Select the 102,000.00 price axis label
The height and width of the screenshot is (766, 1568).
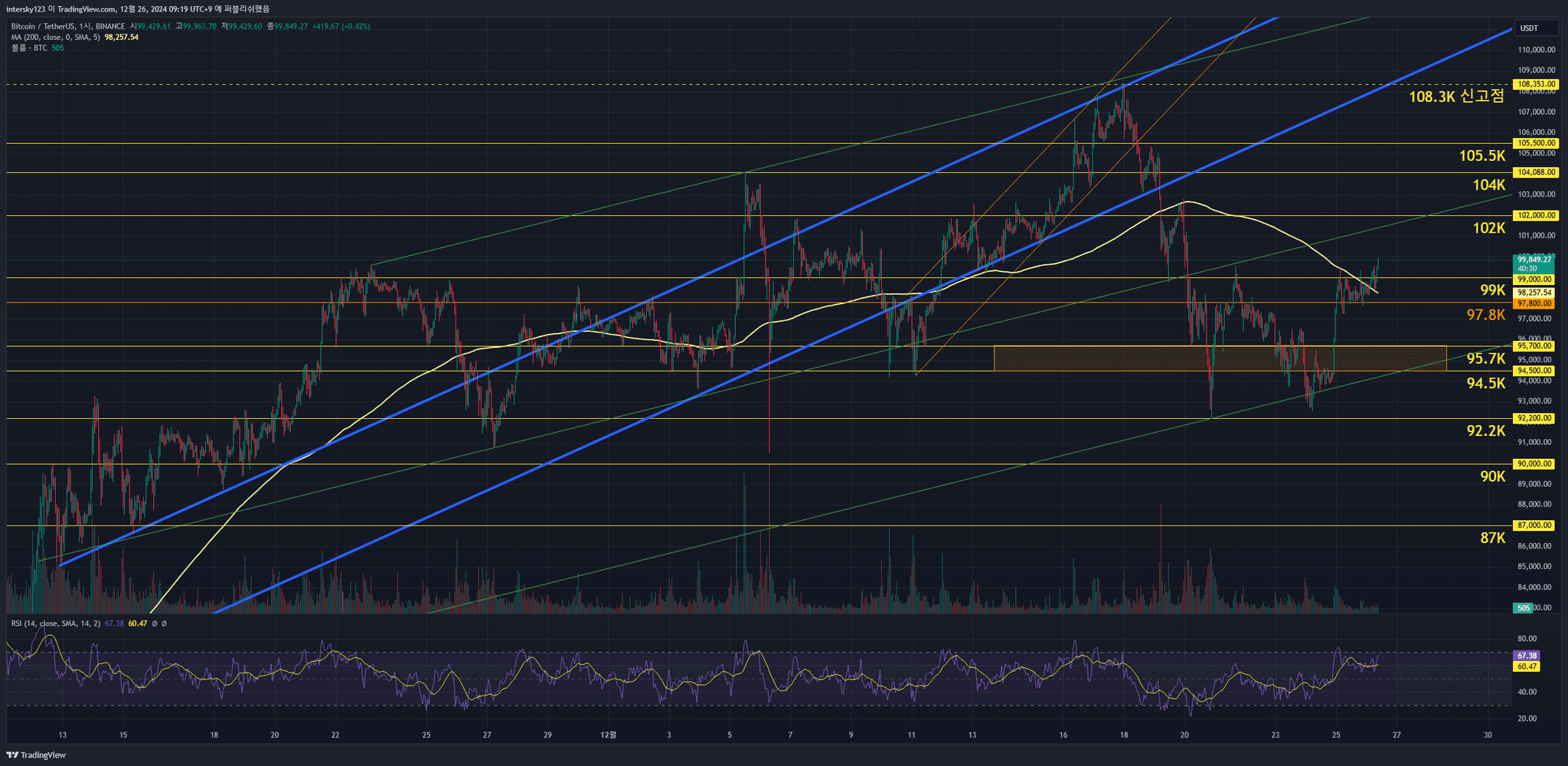1535,215
